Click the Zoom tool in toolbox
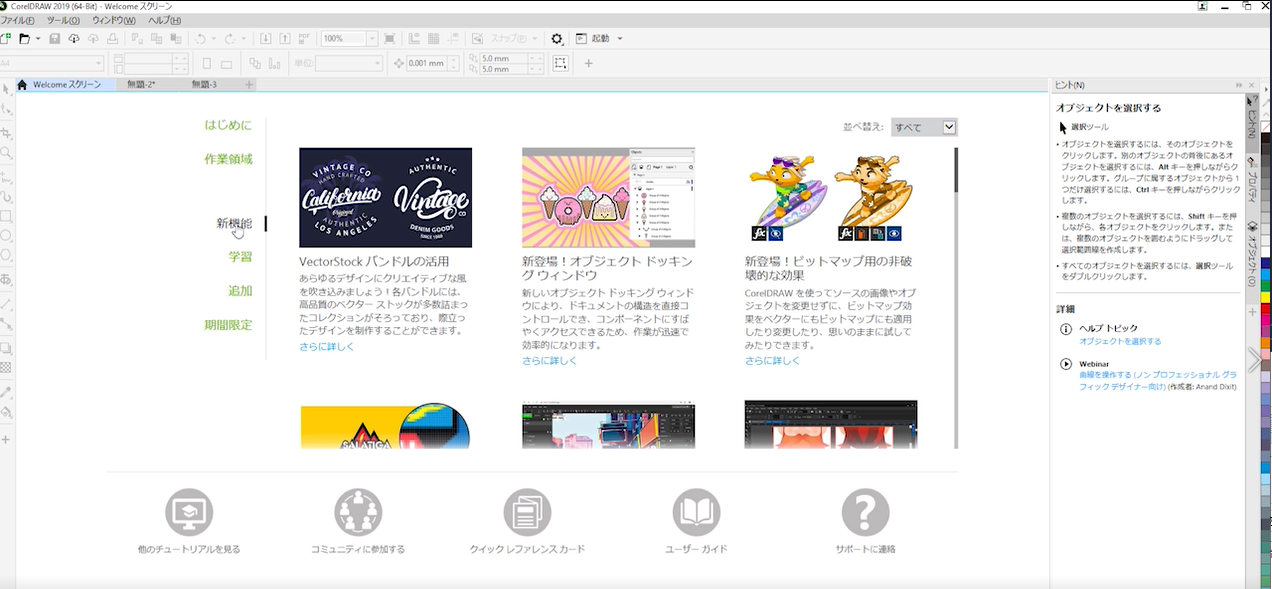Image resolution: width=1272 pixels, height=589 pixels. tap(7, 154)
